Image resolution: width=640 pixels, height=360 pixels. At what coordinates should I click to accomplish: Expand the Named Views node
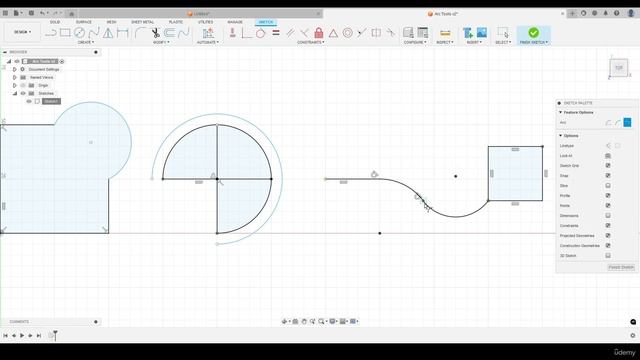tap(15, 77)
